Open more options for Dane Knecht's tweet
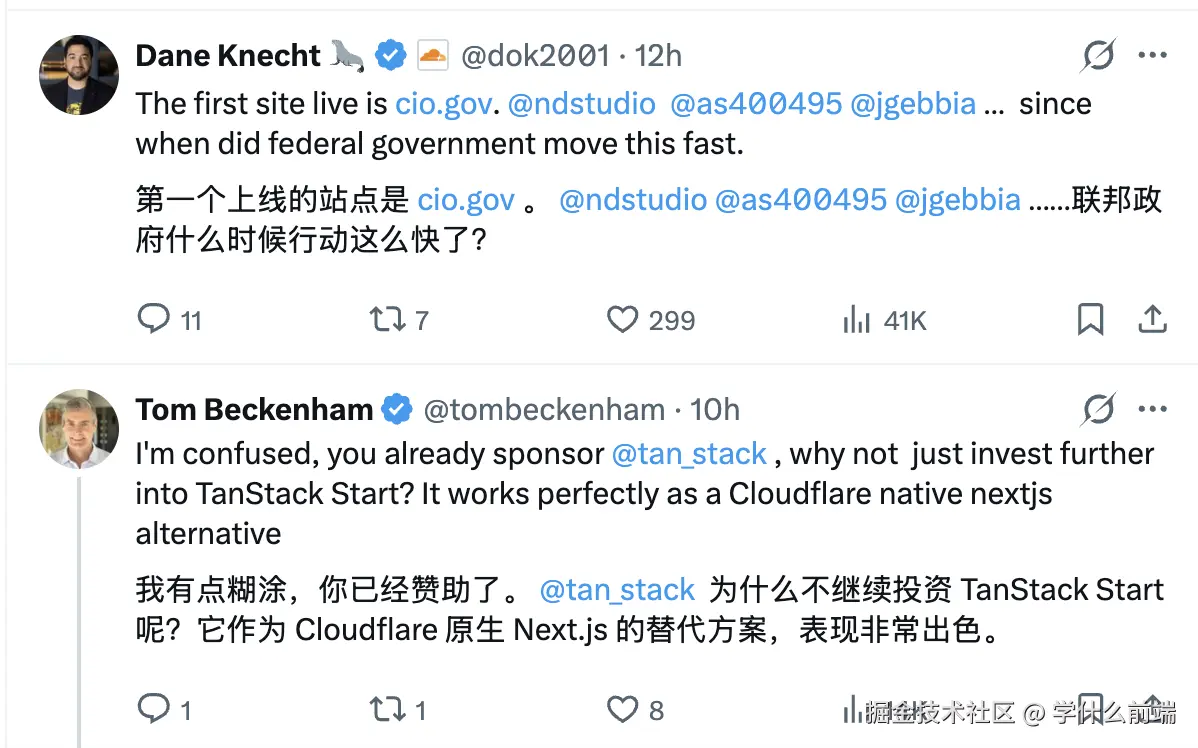1198x748 pixels. point(1153,56)
